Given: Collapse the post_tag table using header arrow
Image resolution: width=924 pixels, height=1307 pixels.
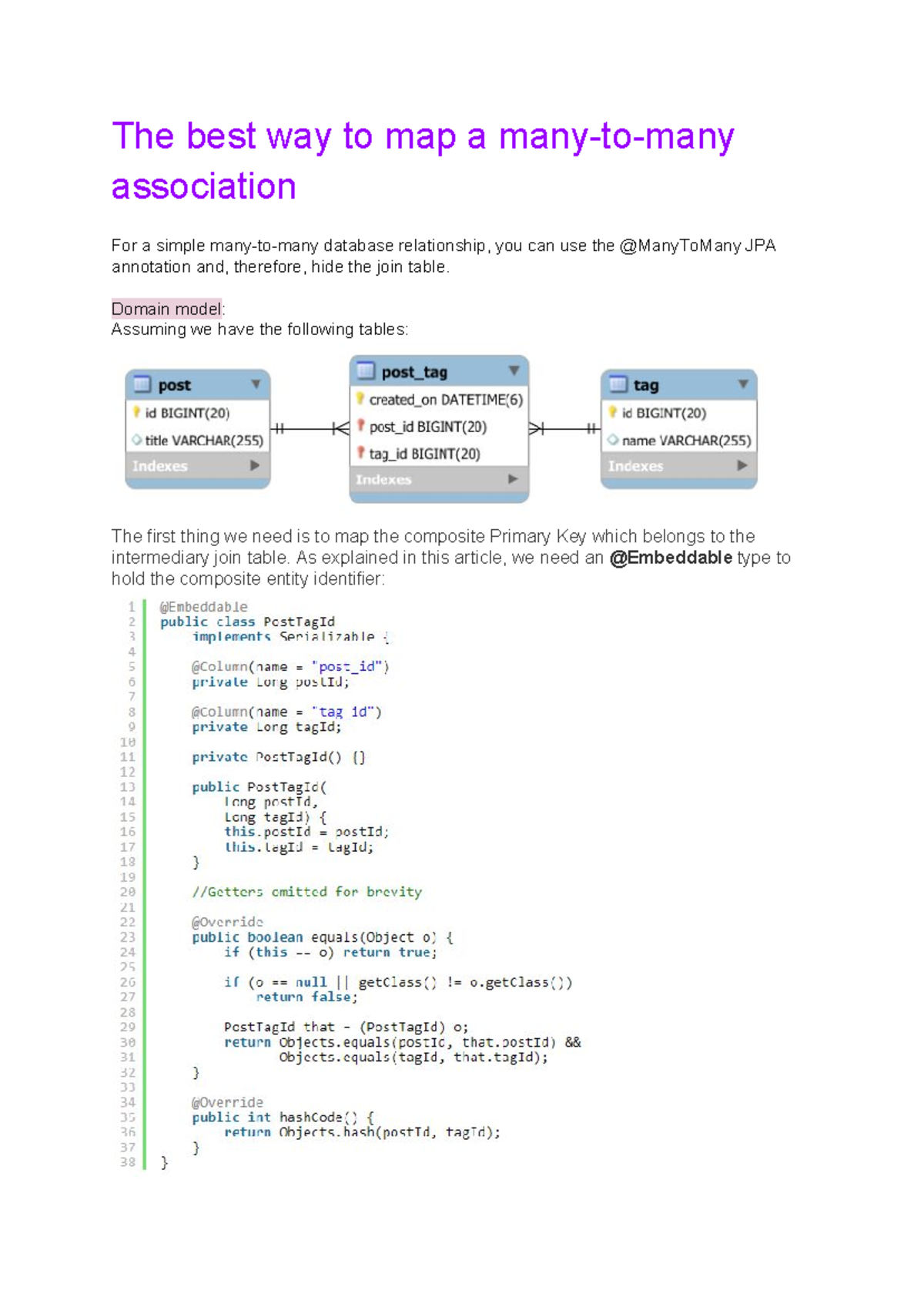Looking at the screenshot, I should tap(514, 370).
